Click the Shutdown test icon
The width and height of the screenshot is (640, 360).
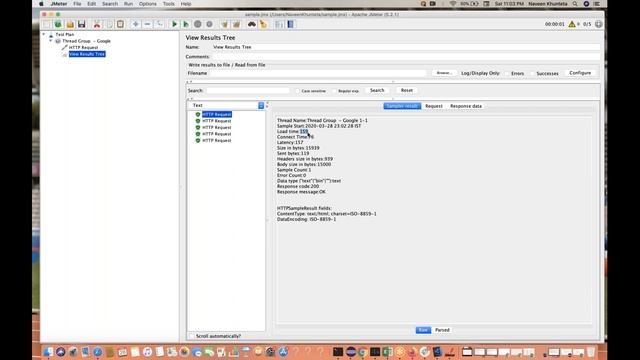tap(209, 24)
